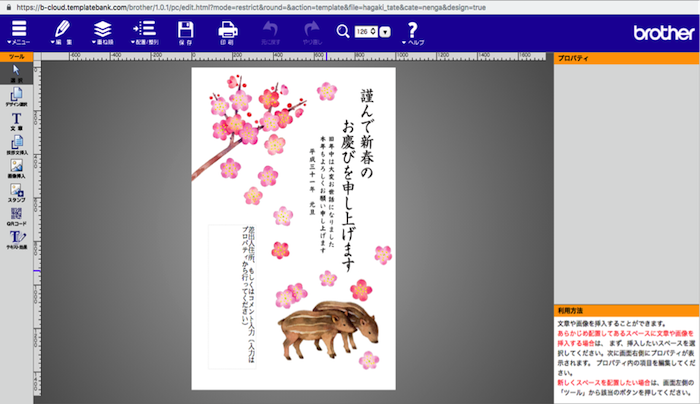Screen dimensions: 700x404
Task: Choose the 挨拶文挿入 greeting insert tool
Action: [x=17, y=145]
